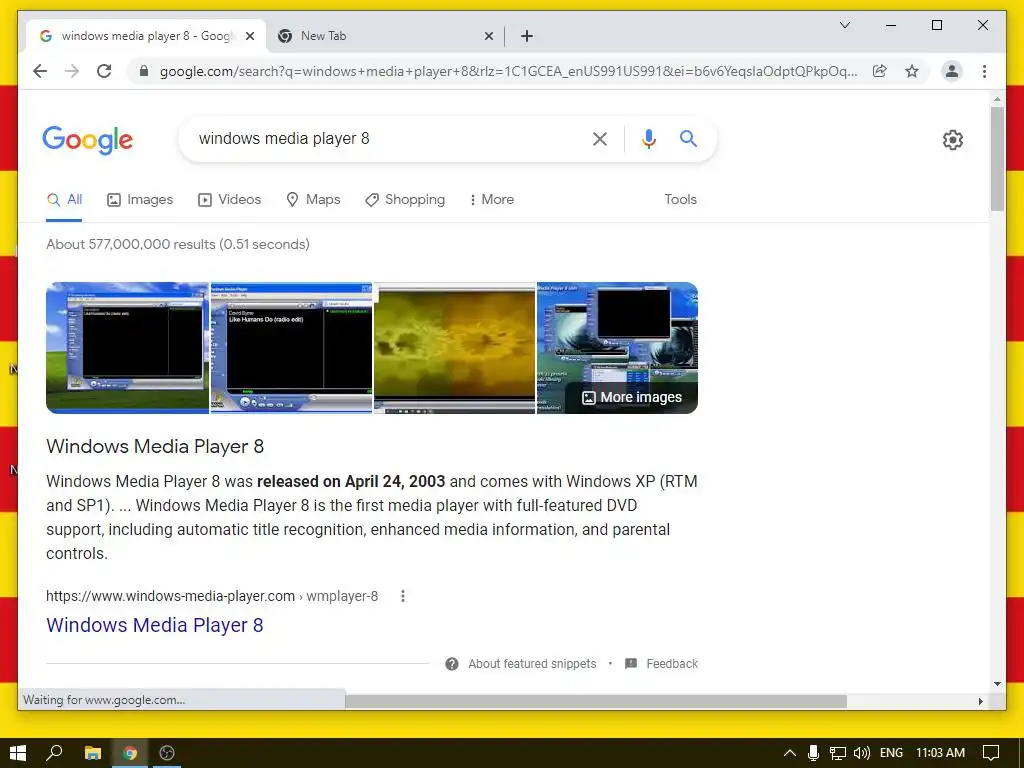Start voice search with microphone
The height and width of the screenshot is (768, 1024).
648,139
